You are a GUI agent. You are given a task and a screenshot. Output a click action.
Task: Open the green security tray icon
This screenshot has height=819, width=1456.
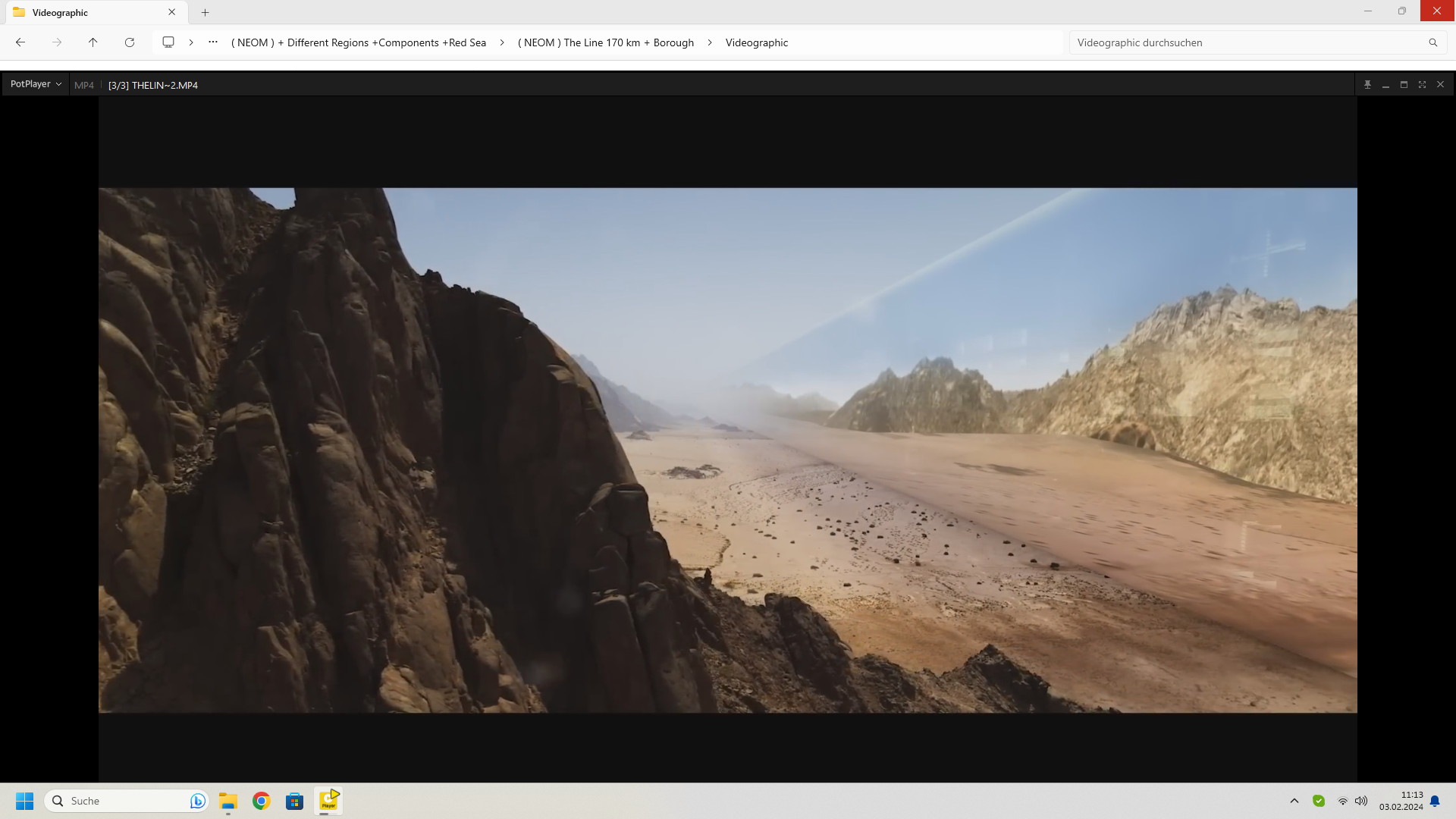point(1319,801)
